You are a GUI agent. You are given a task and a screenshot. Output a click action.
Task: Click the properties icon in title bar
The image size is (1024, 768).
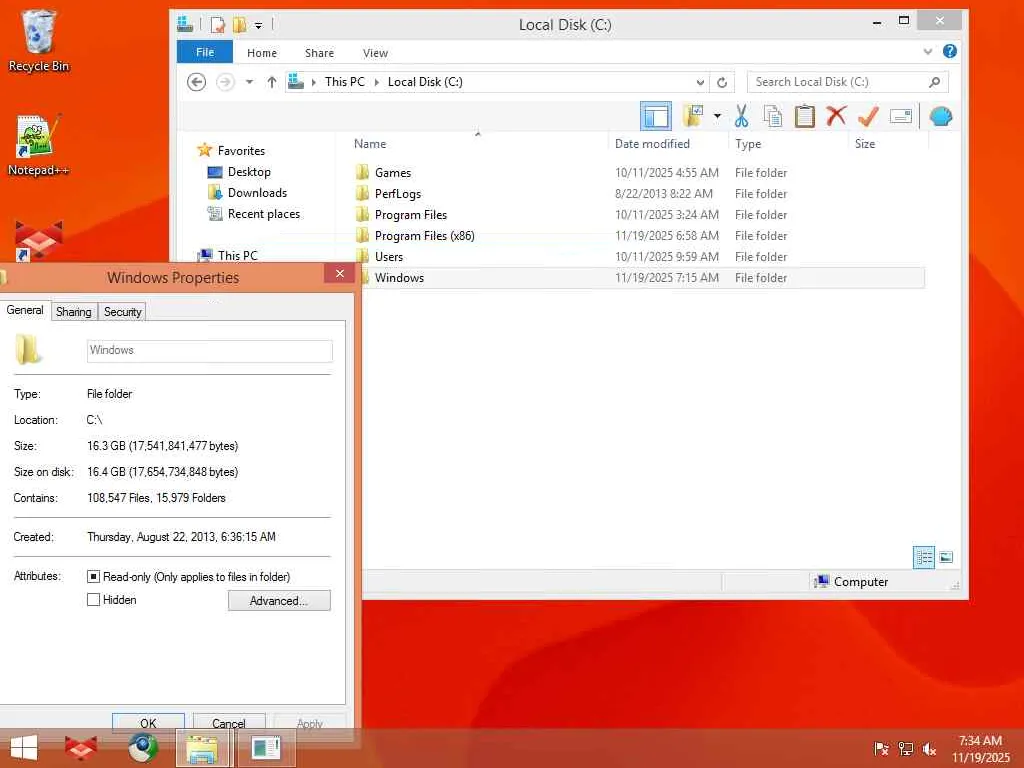(217, 25)
